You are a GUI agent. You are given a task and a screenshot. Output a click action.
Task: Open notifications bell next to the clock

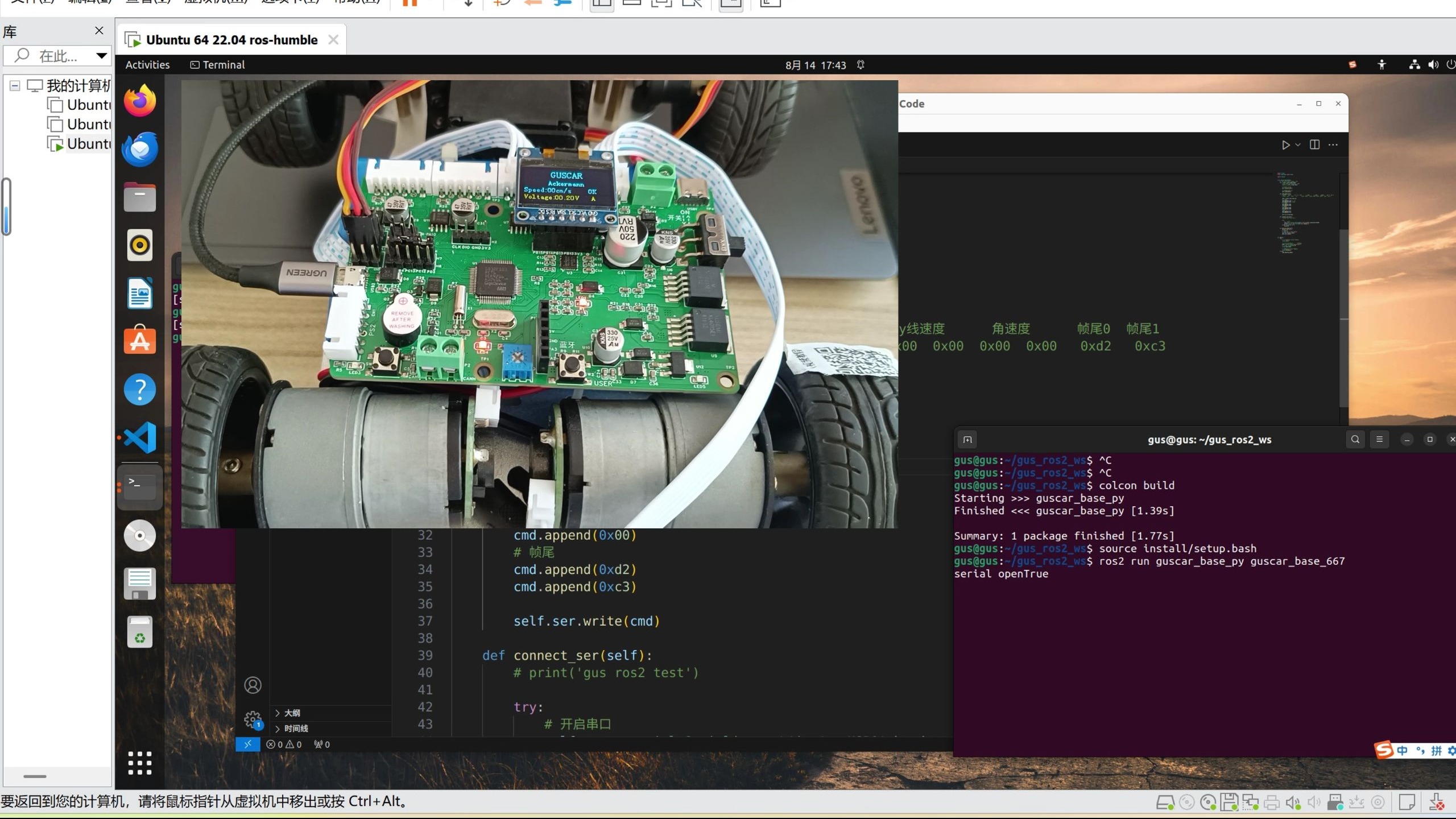click(861, 65)
